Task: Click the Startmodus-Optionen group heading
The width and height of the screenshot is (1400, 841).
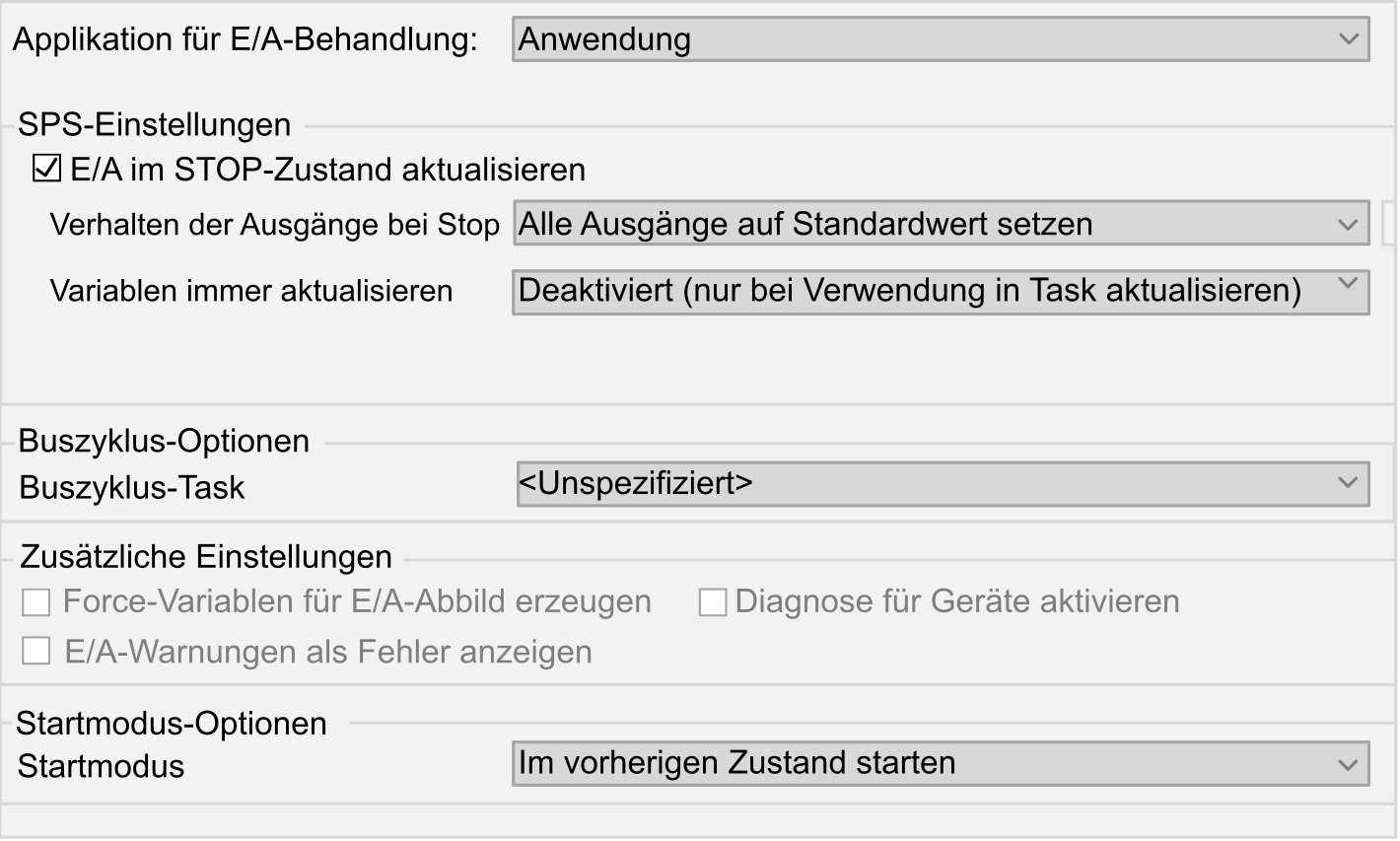Action: pos(172,724)
